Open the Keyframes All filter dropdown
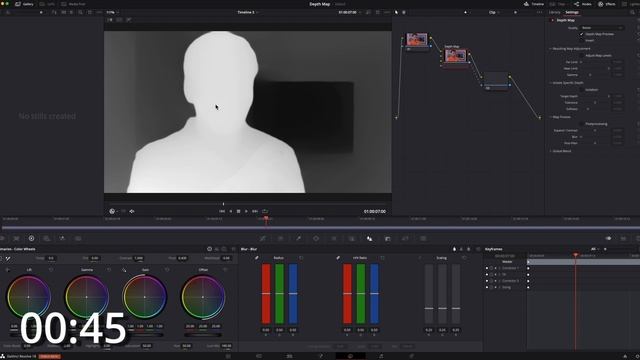Viewport: 640px width, 360px height. tap(596, 249)
